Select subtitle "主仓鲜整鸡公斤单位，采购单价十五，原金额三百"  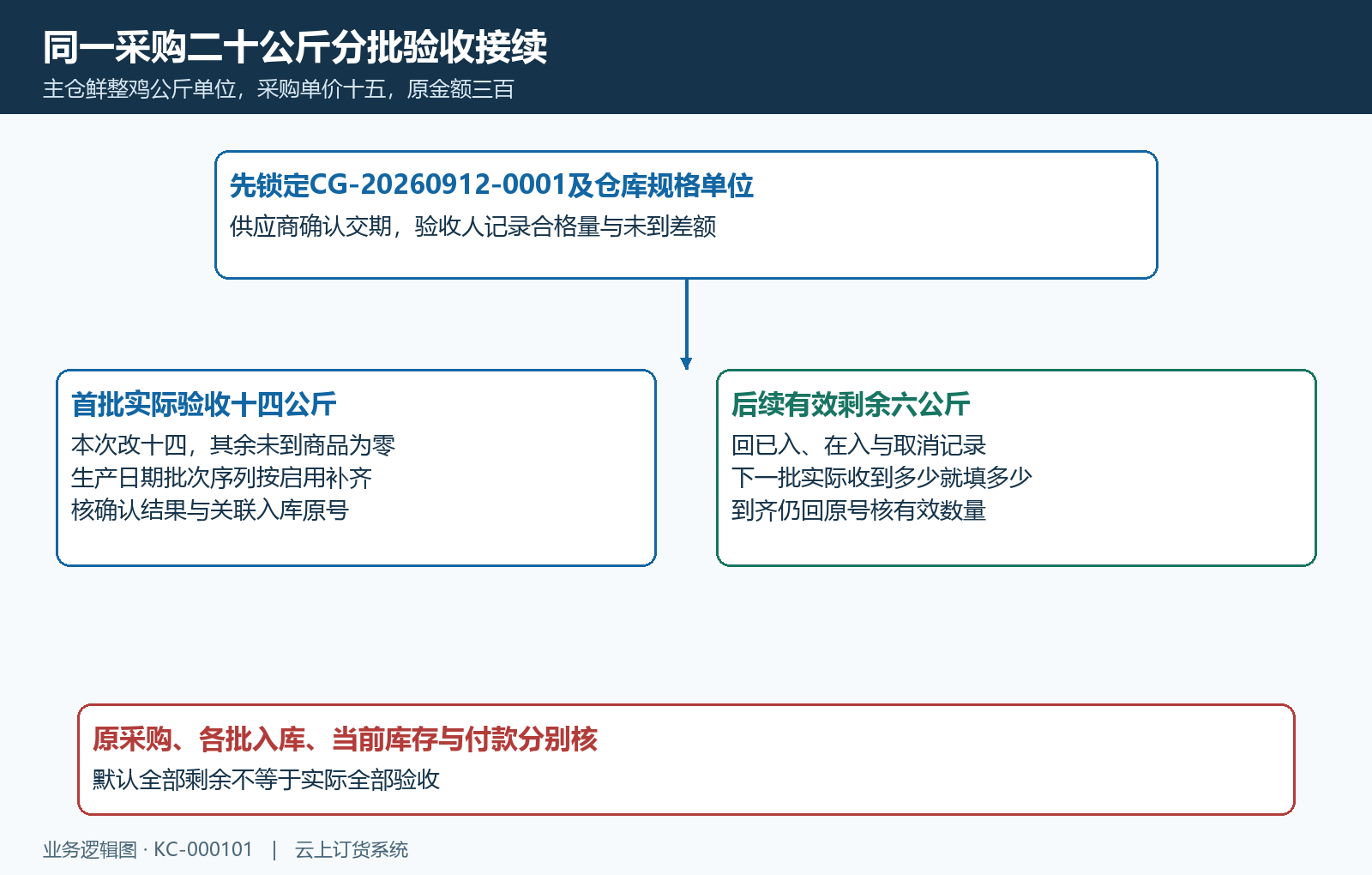[279, 89]
